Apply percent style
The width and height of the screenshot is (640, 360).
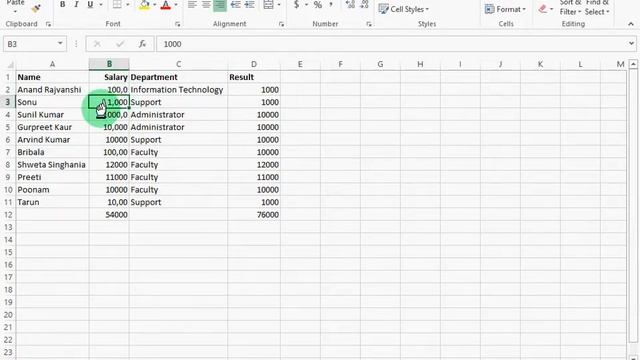pyautogui.click(x=318, y=5)
